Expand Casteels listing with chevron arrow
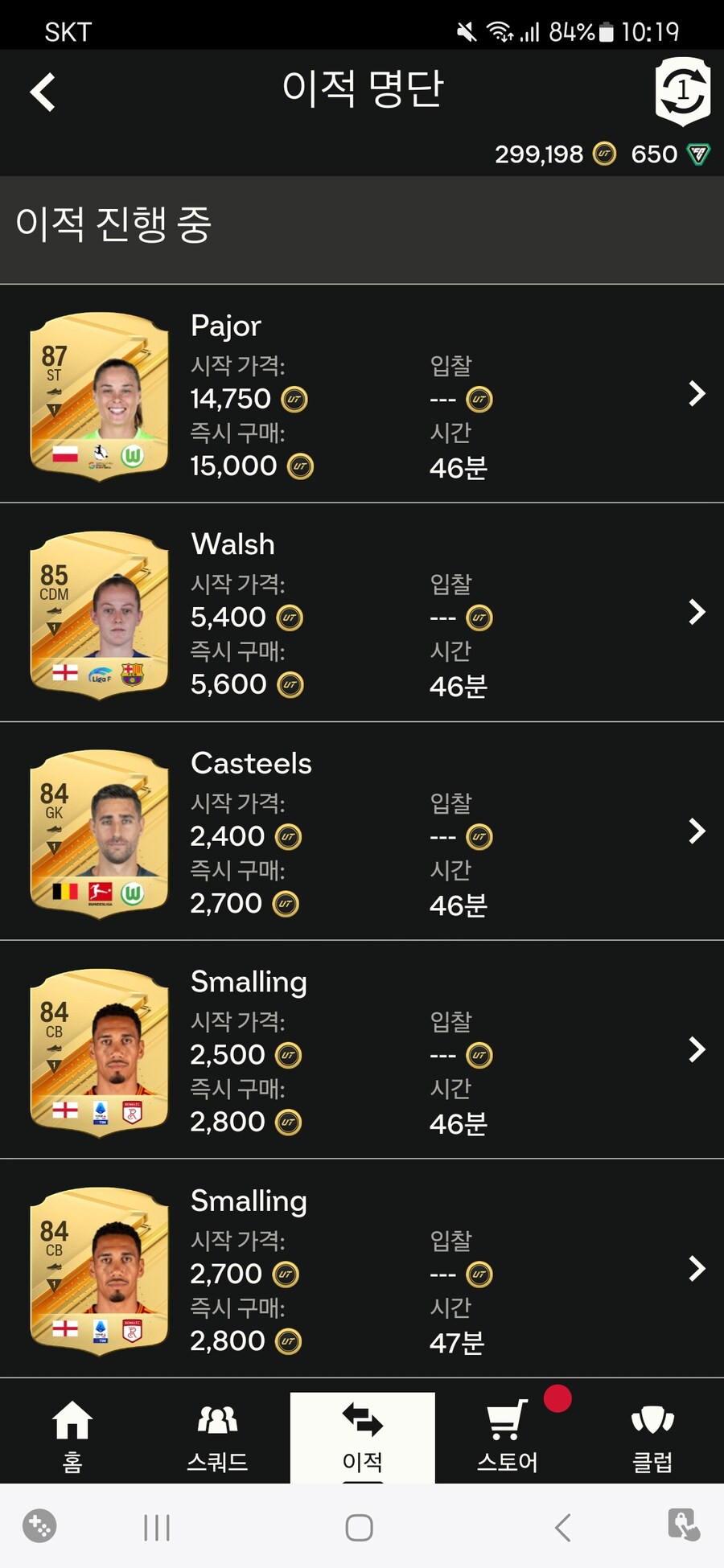 tap(697, 831)
